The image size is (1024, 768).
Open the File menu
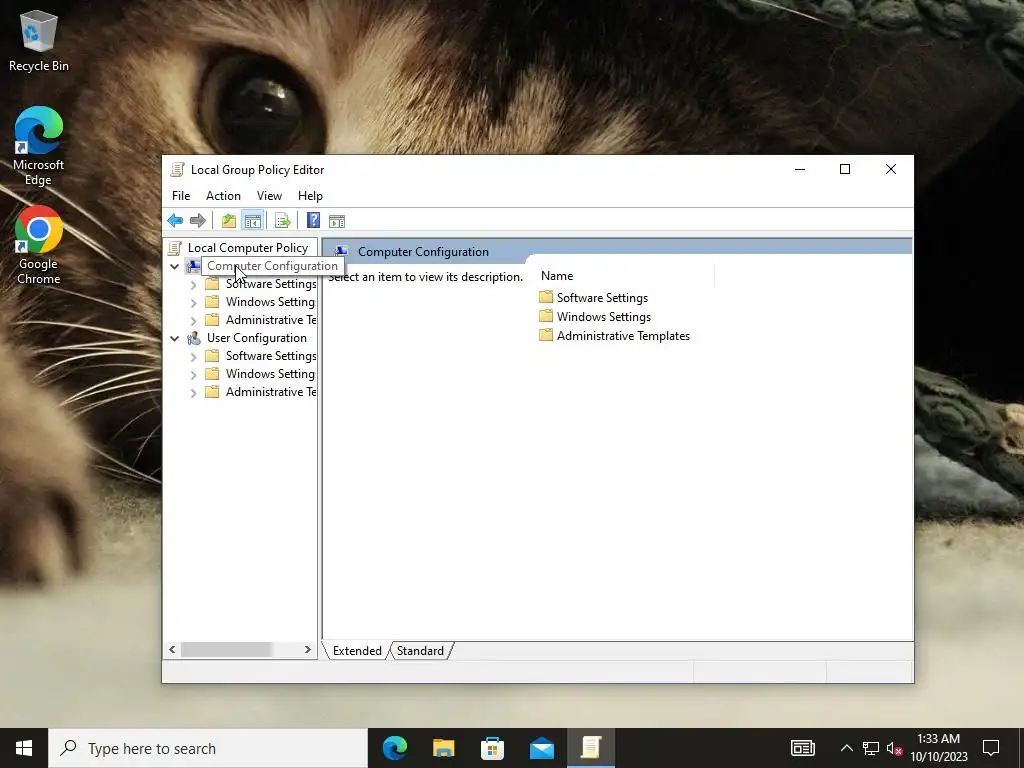(x=181, y=196)
